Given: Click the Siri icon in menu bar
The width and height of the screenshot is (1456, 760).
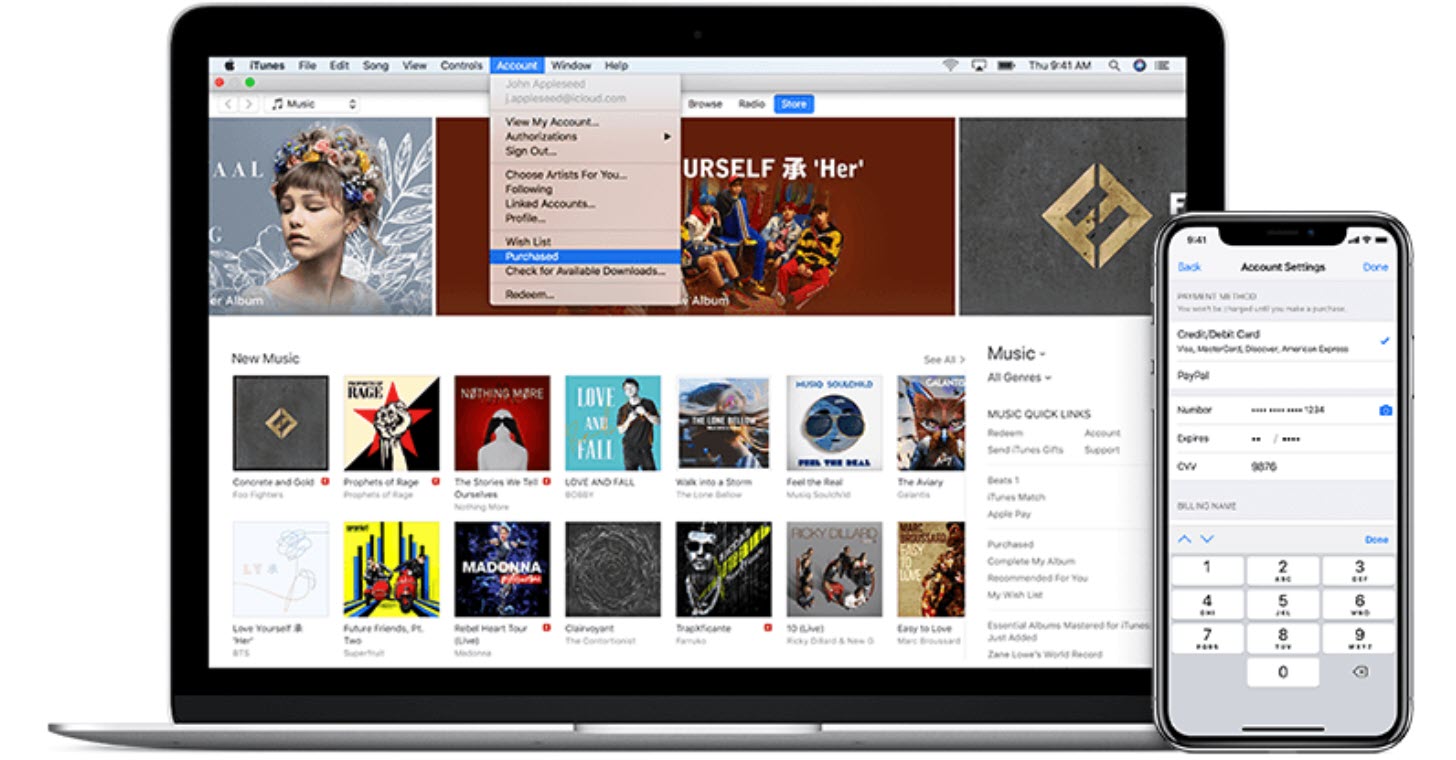Looking at the screenshot, I should click(1139, 66).
